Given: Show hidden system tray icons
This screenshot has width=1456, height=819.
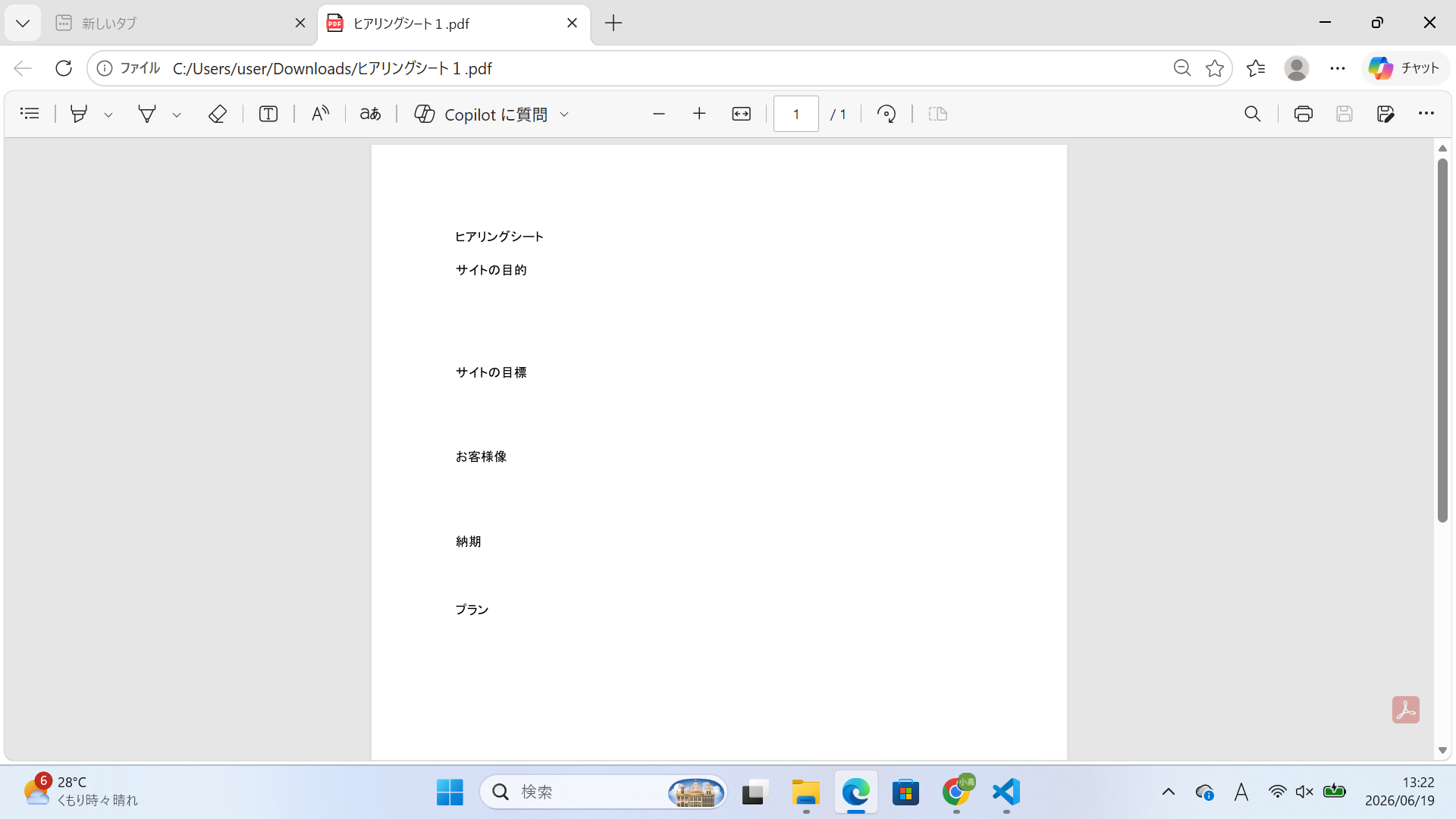Looking at the screenshot, I should coord(1169,792).
